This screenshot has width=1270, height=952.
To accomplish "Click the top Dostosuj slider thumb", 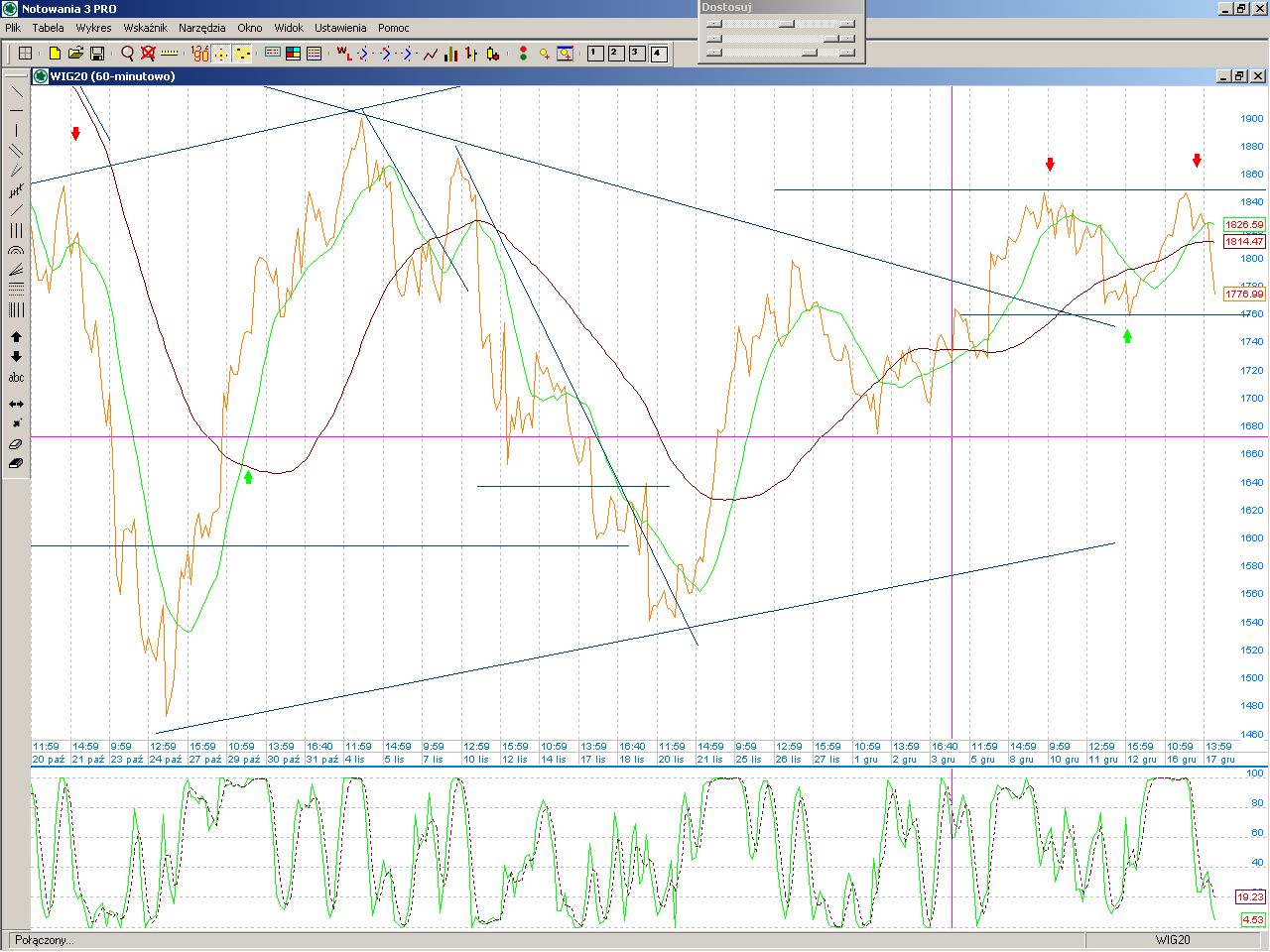I will click(x=787, y=24).
